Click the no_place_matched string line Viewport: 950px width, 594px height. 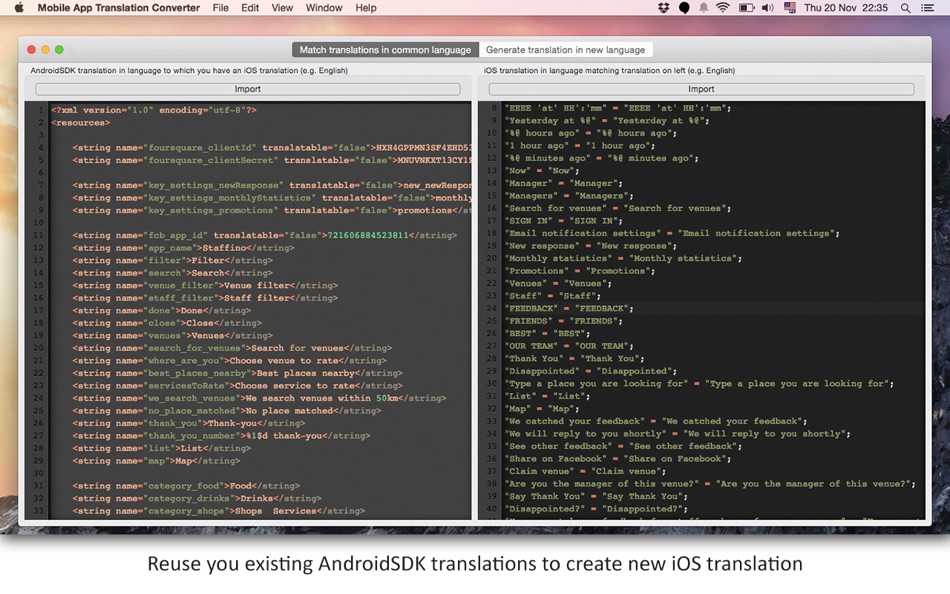(227, 410)
